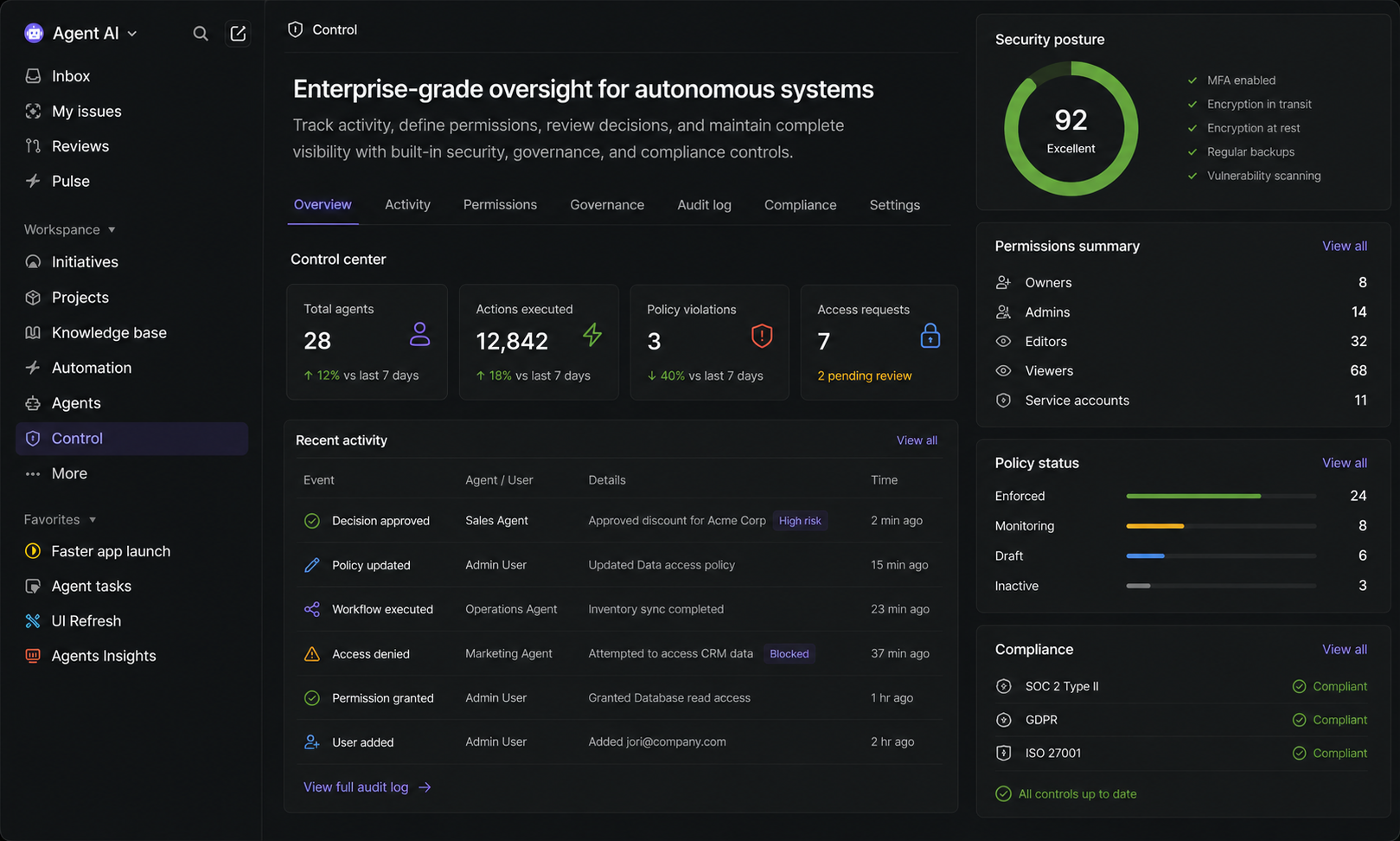1400x841 pixels.
Task: Click the Viewers eye icon
Action: pos(1003,371)
